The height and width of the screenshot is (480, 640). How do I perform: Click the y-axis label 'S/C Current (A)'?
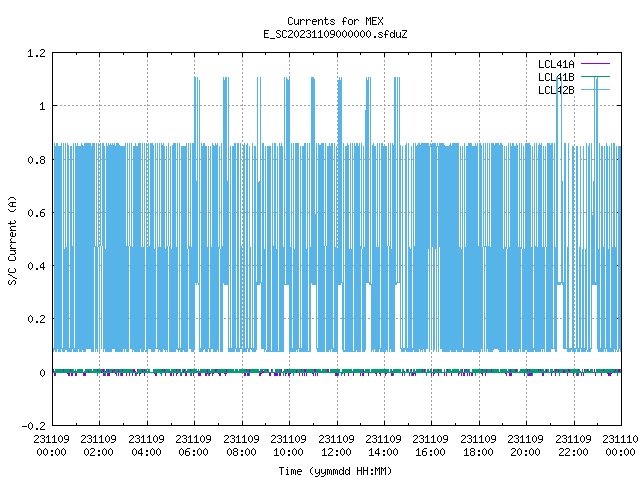[x=12, y=240]
